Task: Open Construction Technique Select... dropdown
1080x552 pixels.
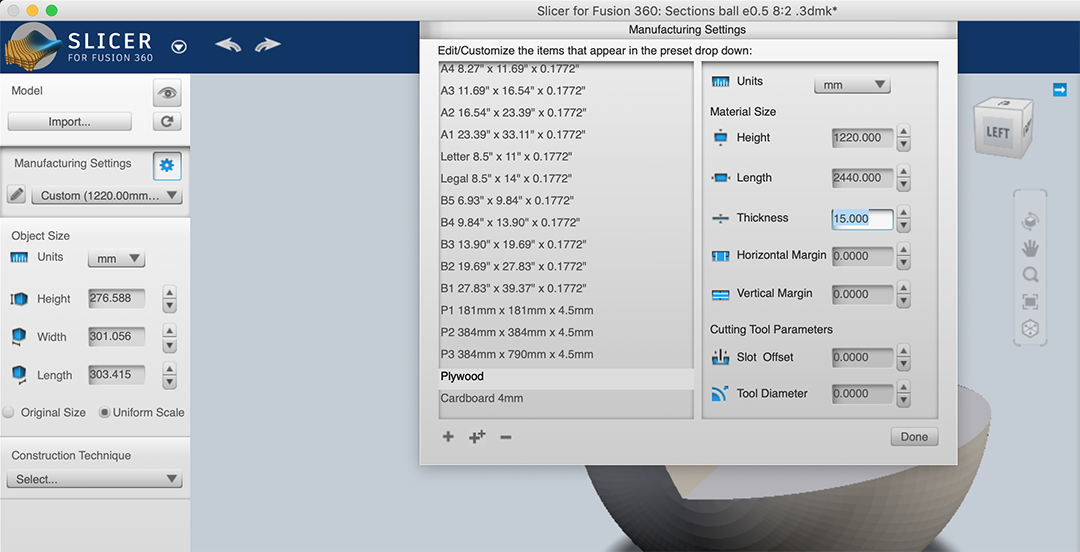Action: [x=94, y=479]
